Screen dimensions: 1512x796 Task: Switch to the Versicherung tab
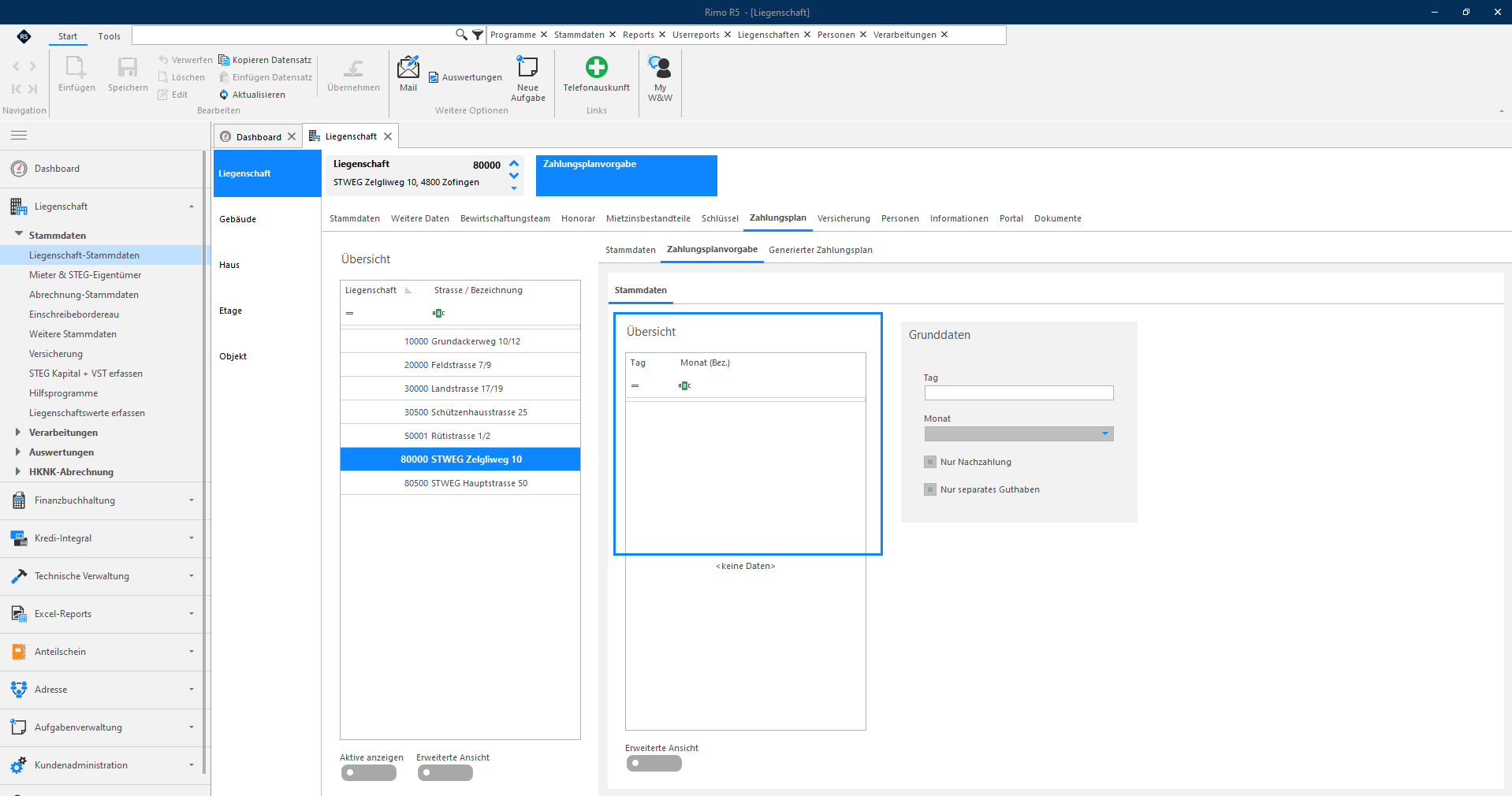(x=844, y=218)
